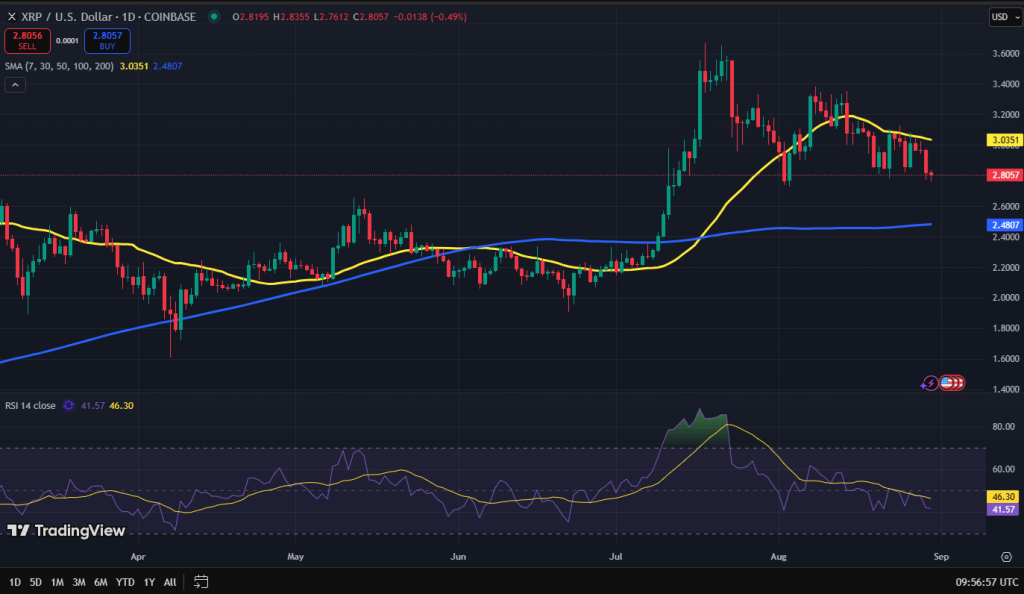
Task: Click the XRP / U.S. Dollar symbol title
Action: coord(108,17)
